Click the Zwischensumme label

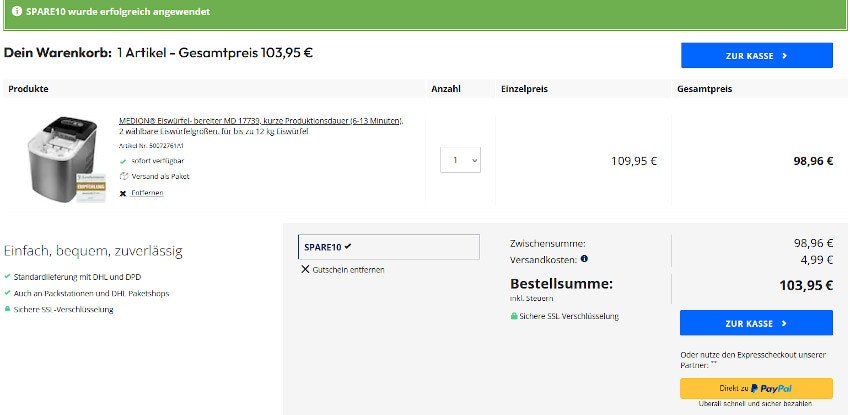coord(548,244)
